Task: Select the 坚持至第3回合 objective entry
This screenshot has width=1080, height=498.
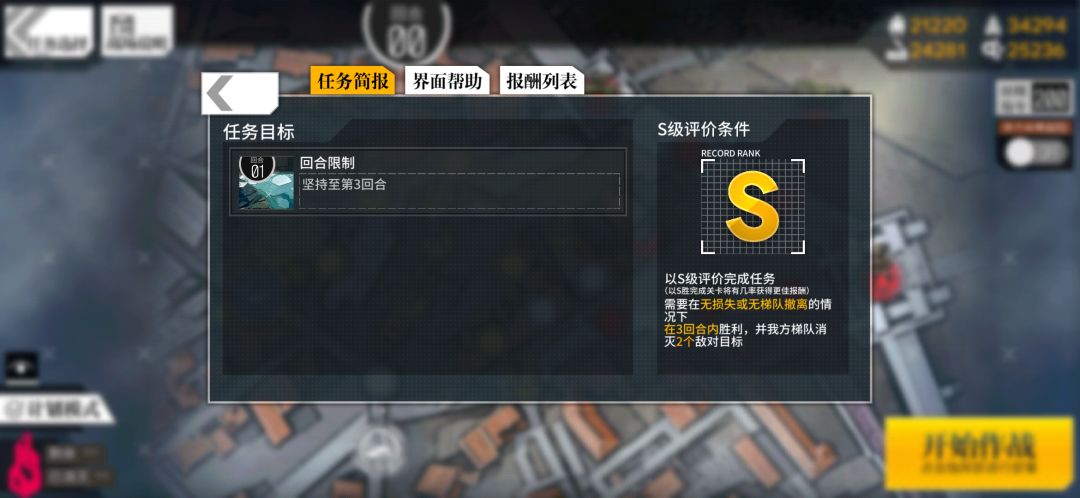Action: (459, 191)
